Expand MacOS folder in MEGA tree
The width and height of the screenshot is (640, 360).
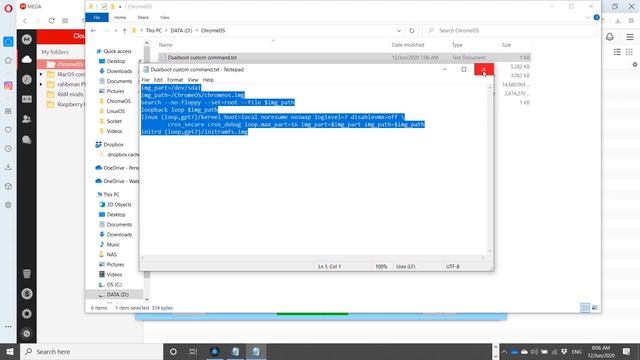(x=41, y=74)
